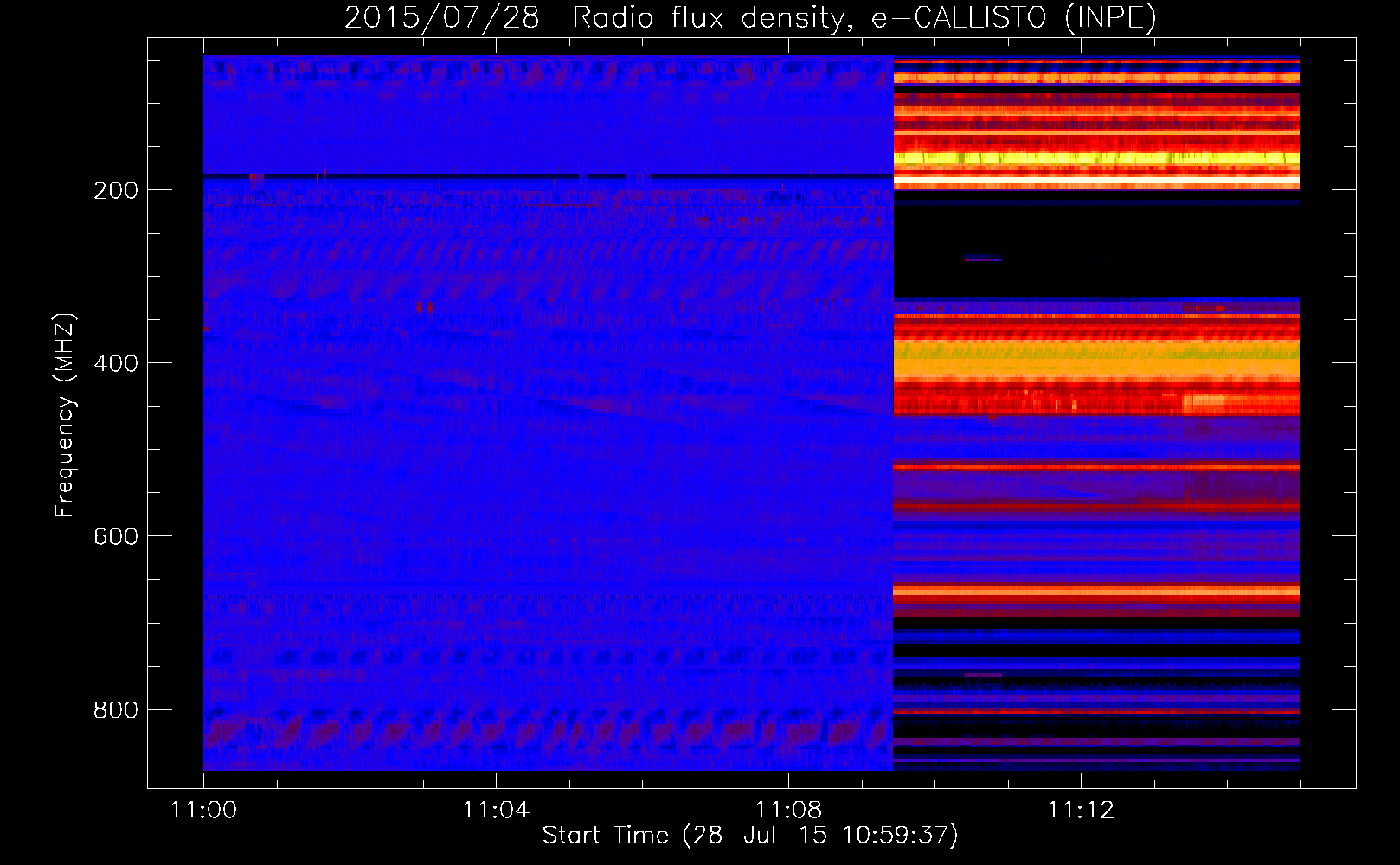1400x865 pixels.
Task: Click the '11:08' time tick label
Action: [x=788, y=810]
